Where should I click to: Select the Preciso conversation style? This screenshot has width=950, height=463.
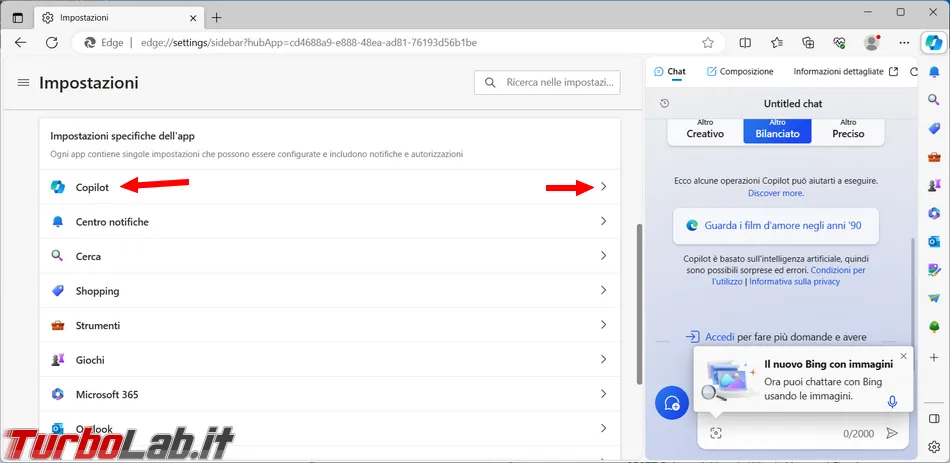point(848,129)
